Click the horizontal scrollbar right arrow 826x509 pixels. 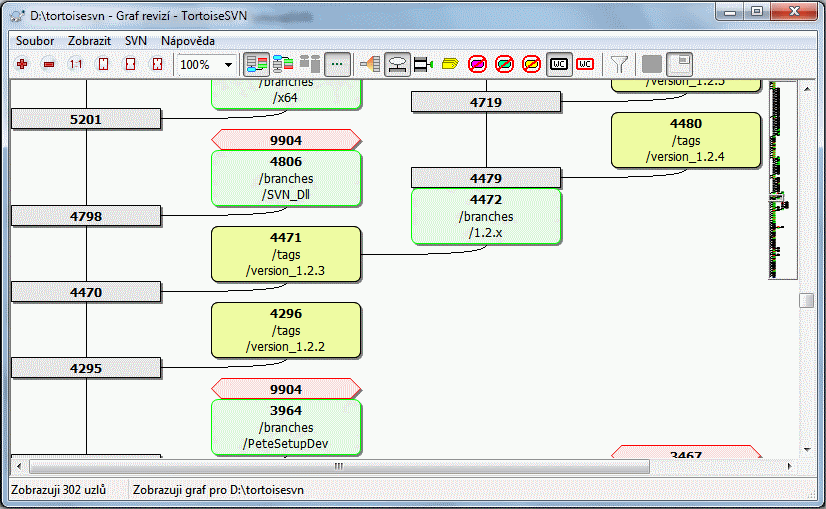click(x=789, y=466)
